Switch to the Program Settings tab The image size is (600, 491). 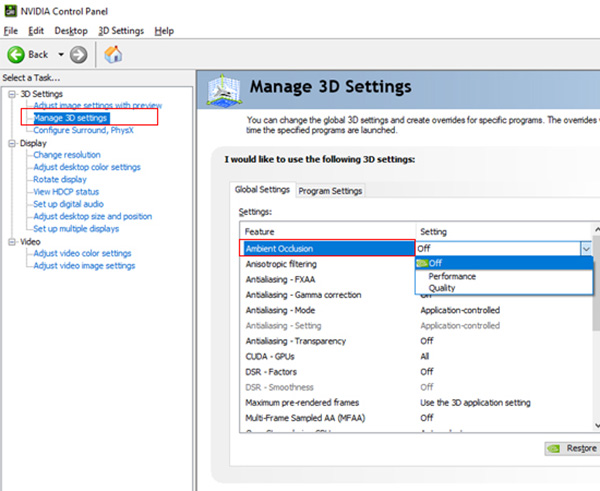coord(330,190)
